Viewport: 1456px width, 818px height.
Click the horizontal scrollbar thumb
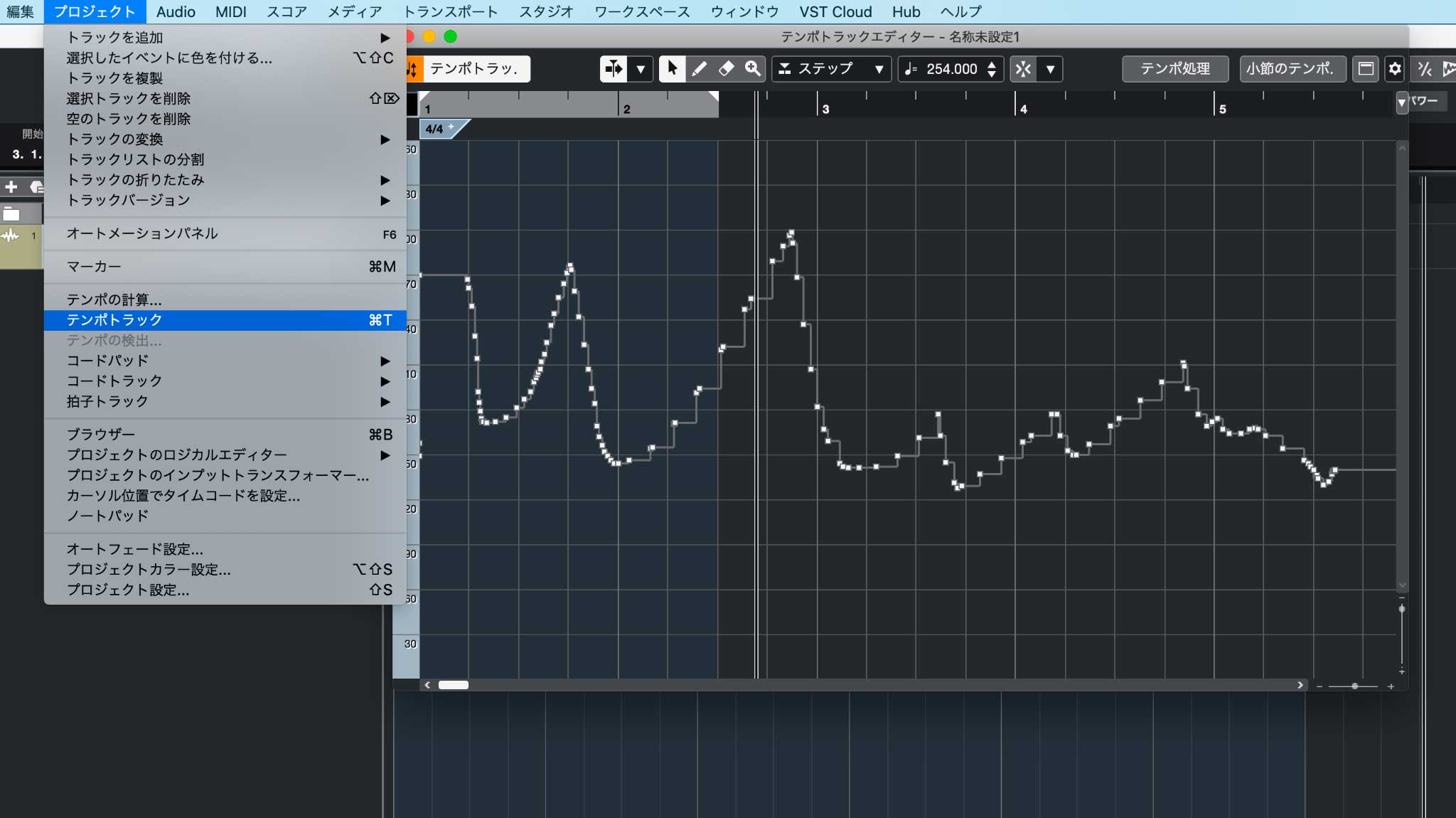tap(454, 685)
